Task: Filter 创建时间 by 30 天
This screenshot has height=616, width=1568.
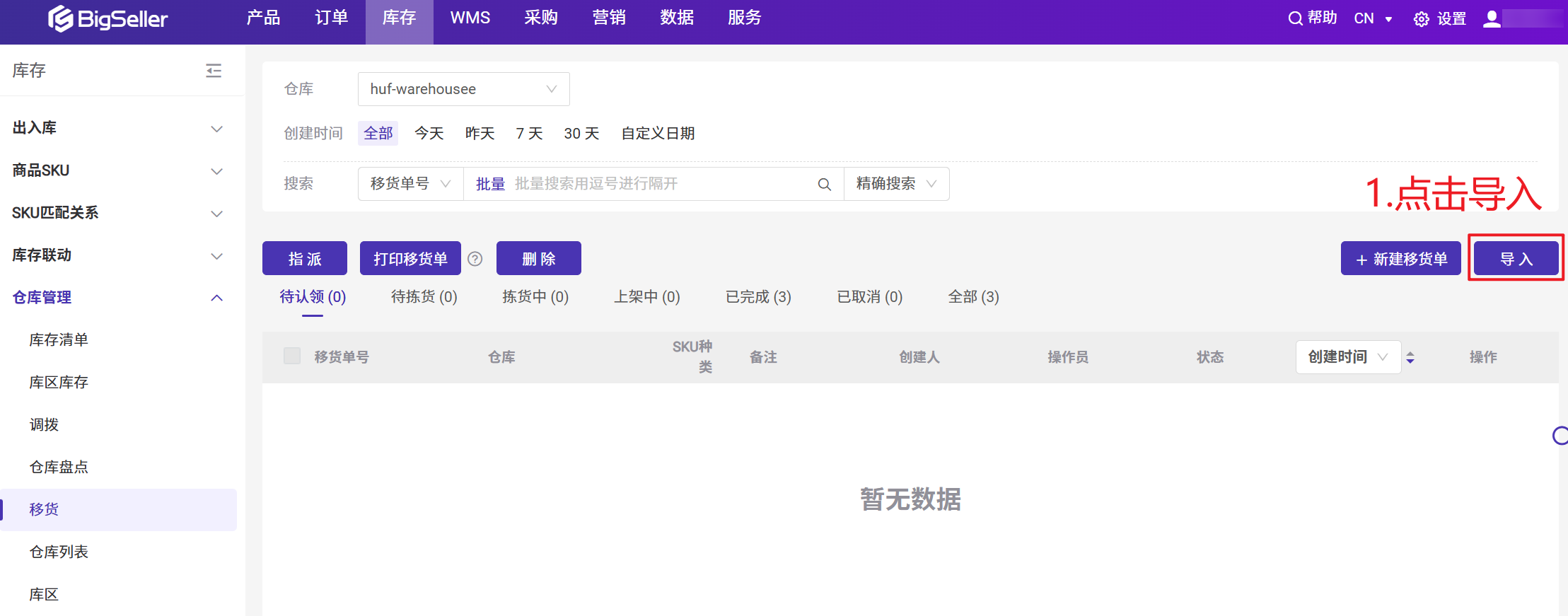Action: coord(581,133)
